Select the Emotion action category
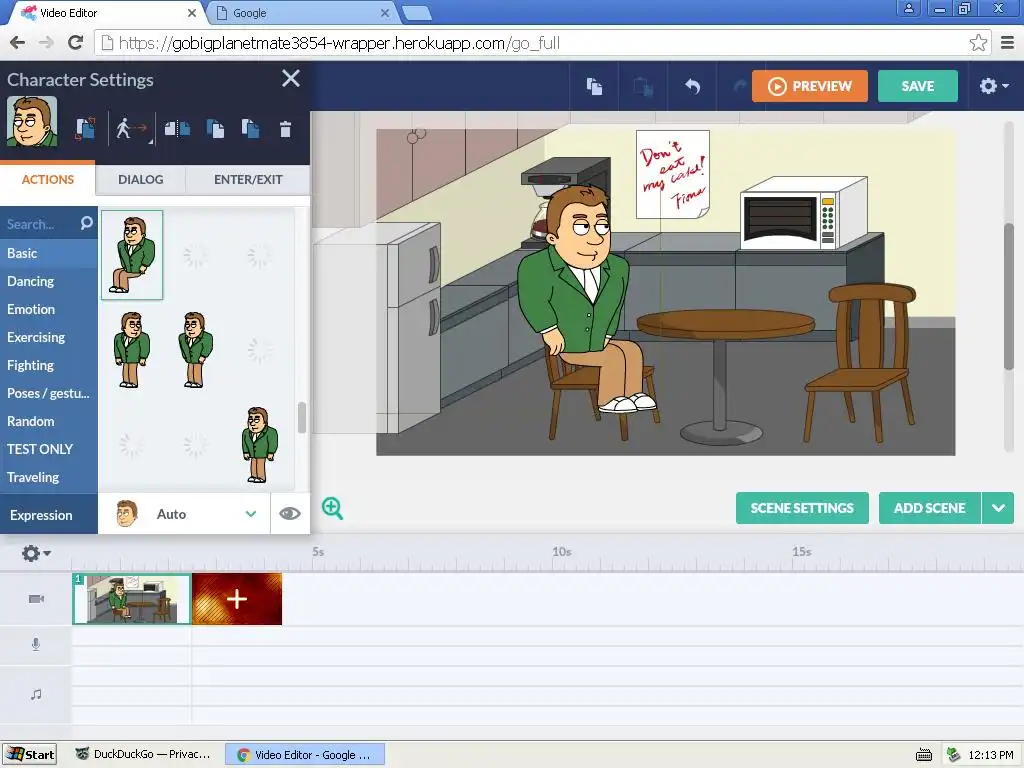Viewport: 1024px width, 768px height. point(49,310)
